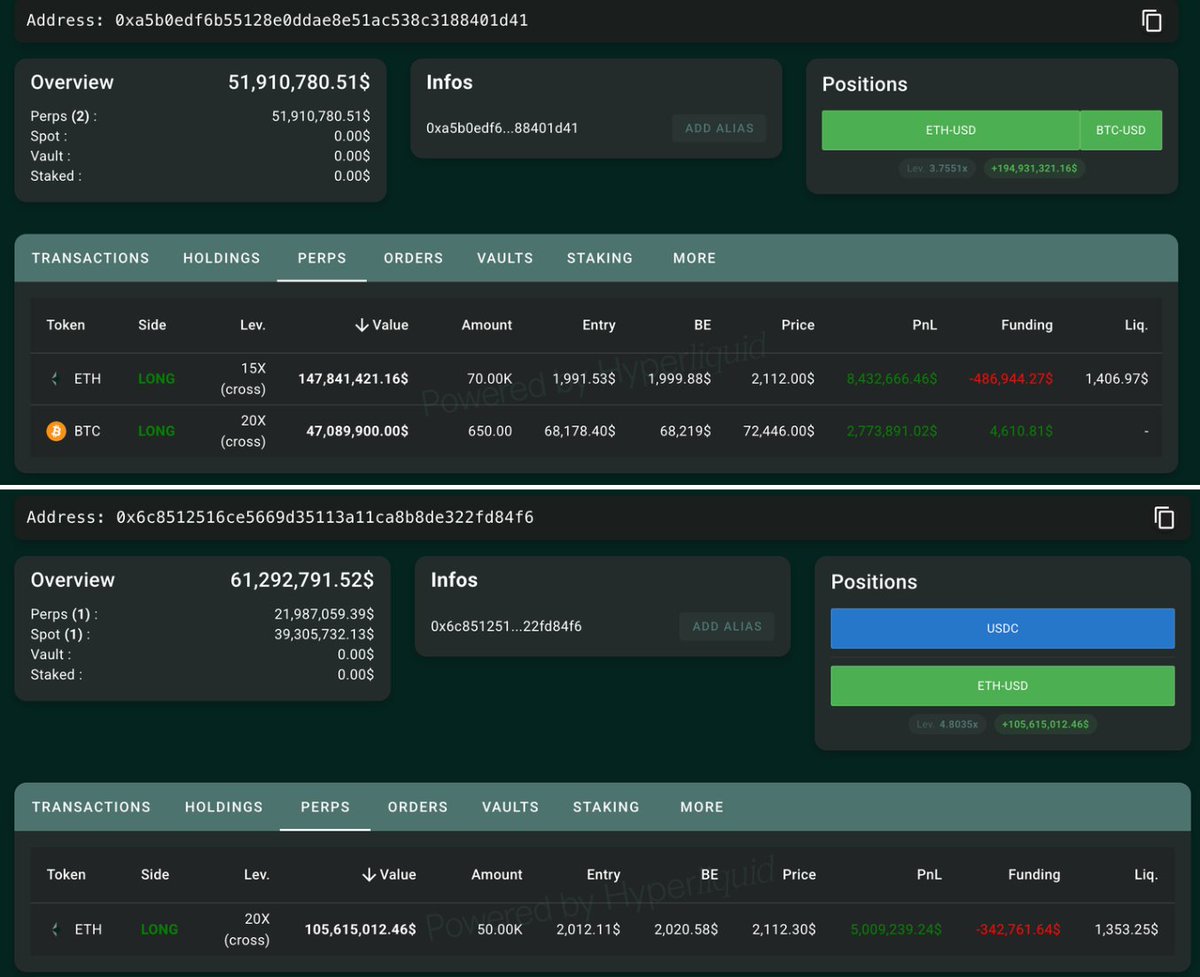Click the Funding column header in the lower table
1200x977 pixels.
coord(1033,874)
